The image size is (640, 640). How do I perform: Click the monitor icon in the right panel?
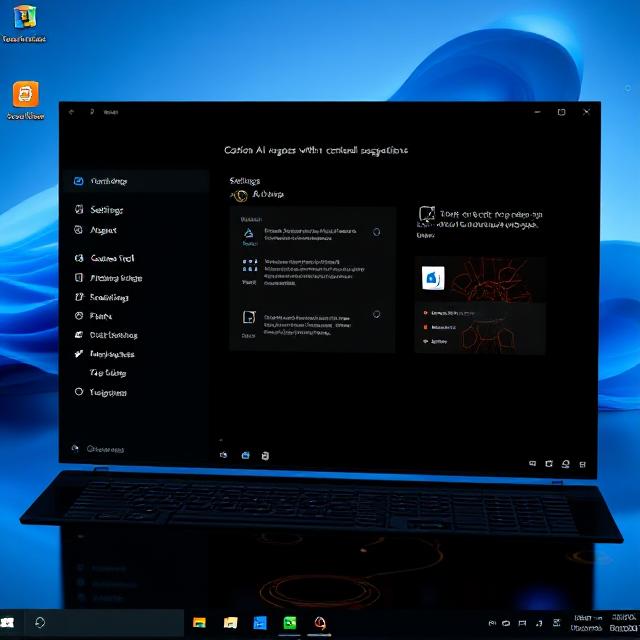427,214
